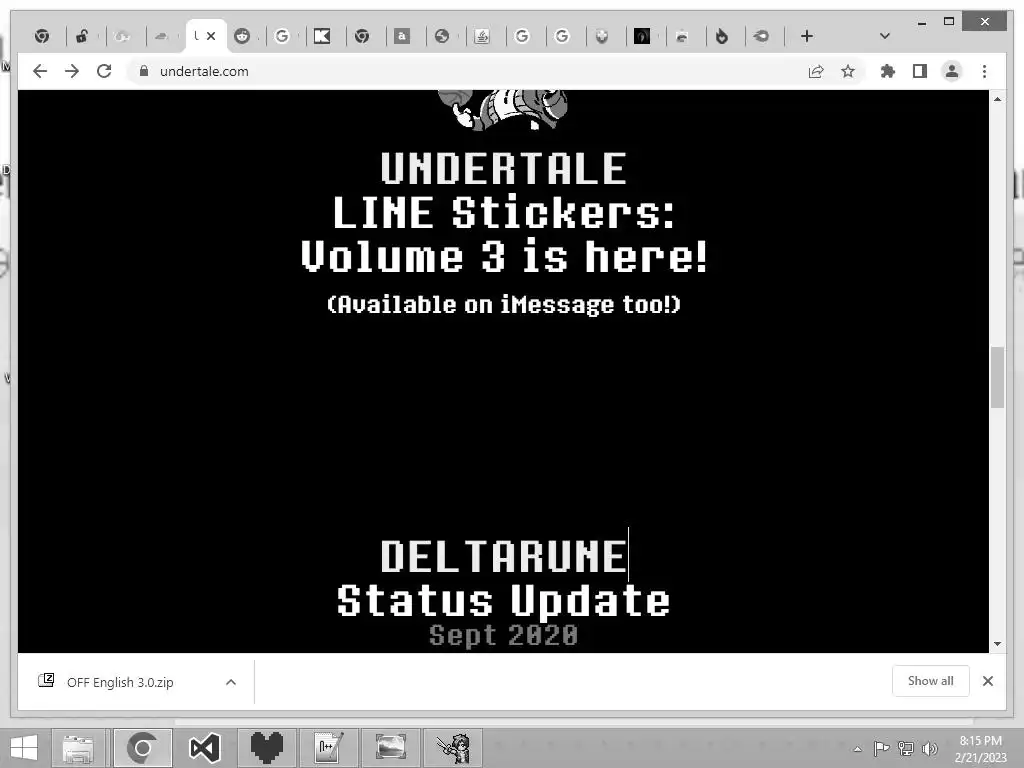Click the 'Sept 2020' date text
Image resolution: width=1024 pixels, height=768 pixels.
point(504,635)
